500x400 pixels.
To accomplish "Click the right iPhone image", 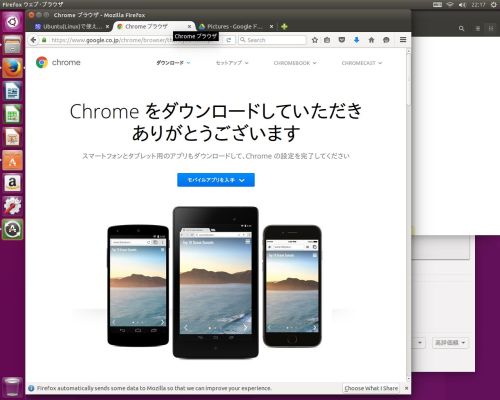I will coord(292,286).
